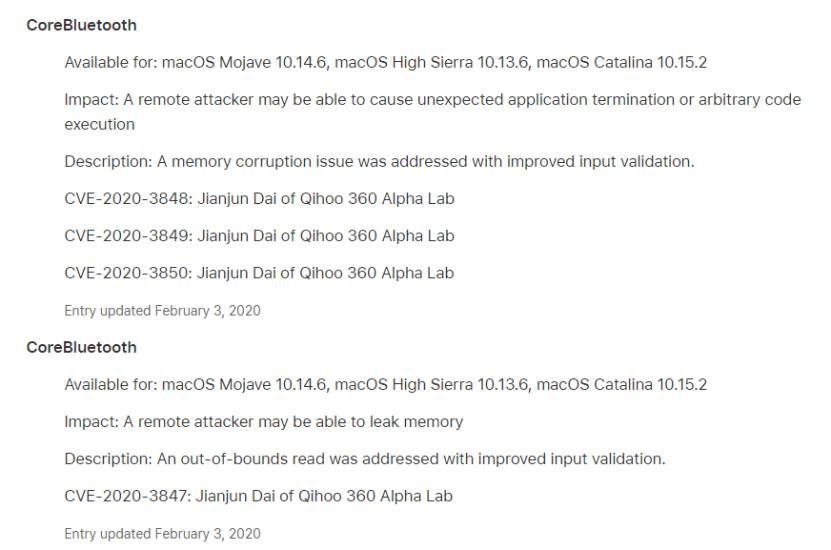The height and width of the screenshot is (550, 831).
Task: Click the second CoreBluetooth heading
Action: coord(81,347)
